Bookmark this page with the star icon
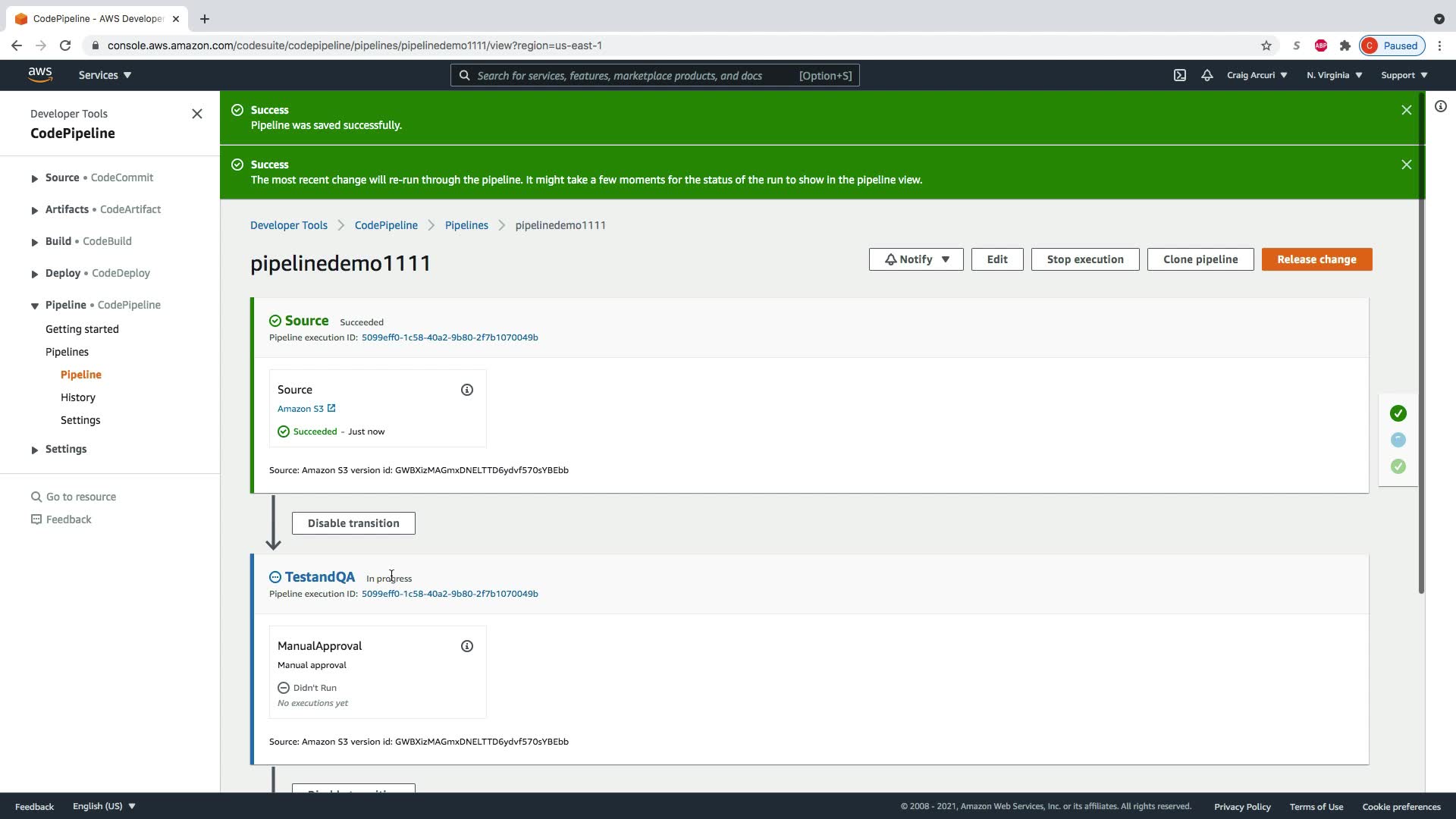Viewport: 1456px width, 819px height. click(1266, 45)
